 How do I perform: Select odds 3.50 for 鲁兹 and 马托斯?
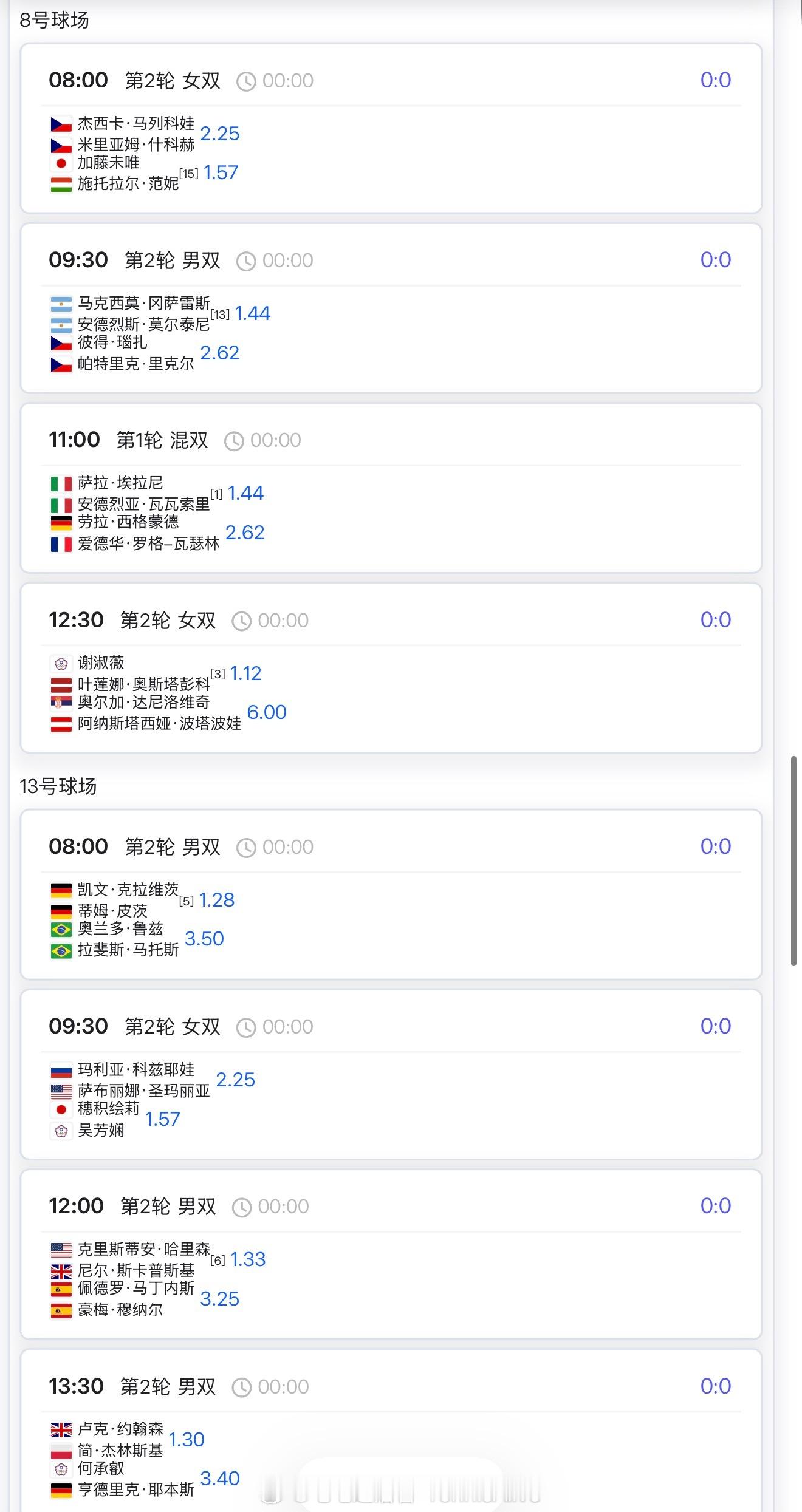coord(204,939)
